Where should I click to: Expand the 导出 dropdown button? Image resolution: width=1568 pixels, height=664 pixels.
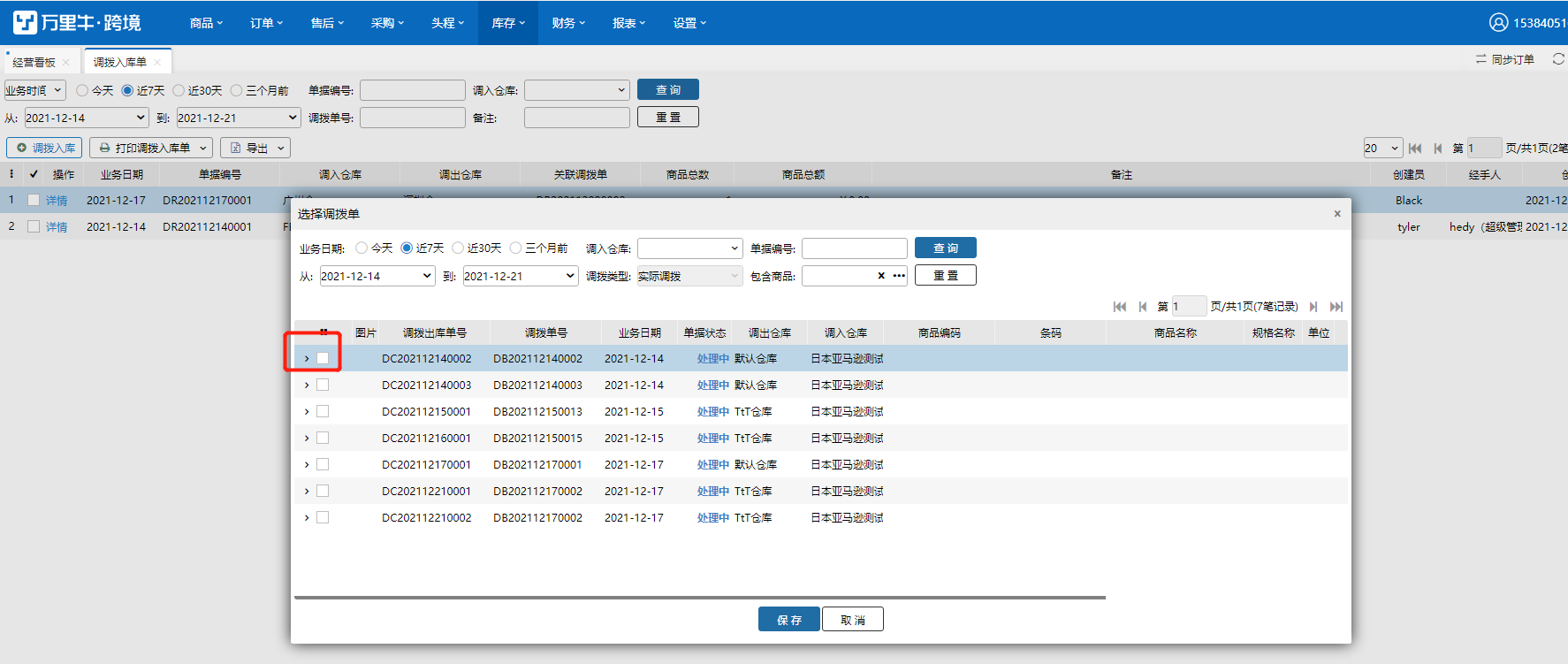(x=255, y=148)
